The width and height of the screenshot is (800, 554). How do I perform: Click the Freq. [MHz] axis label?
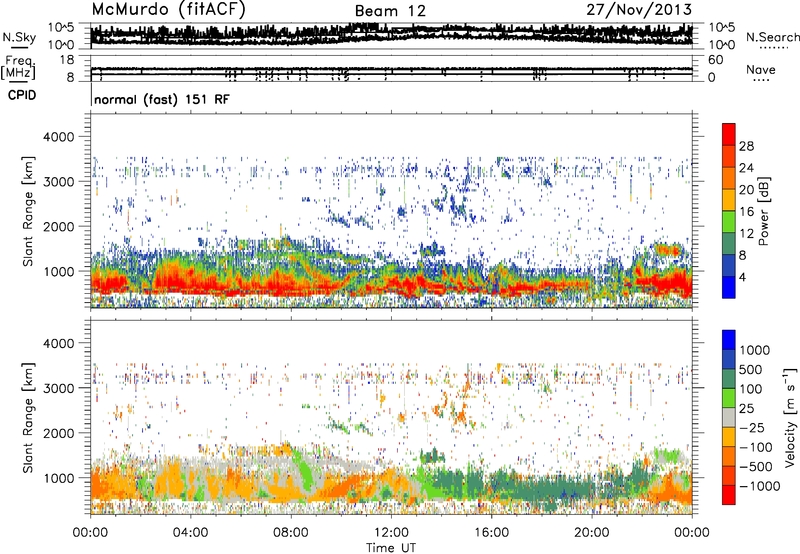point(18,68)
